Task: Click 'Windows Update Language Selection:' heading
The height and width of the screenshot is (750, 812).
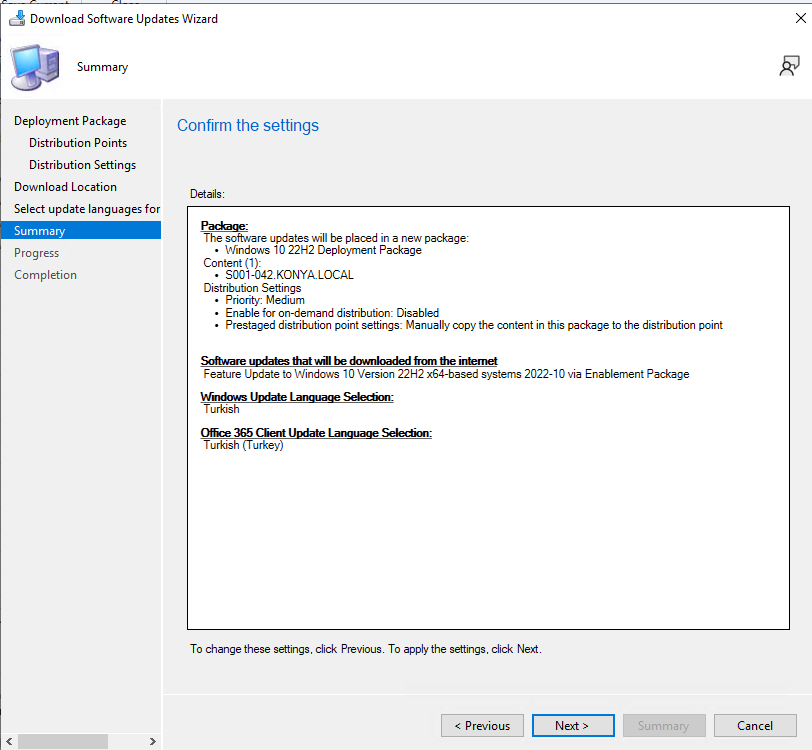Action: (x=297, y=397)
